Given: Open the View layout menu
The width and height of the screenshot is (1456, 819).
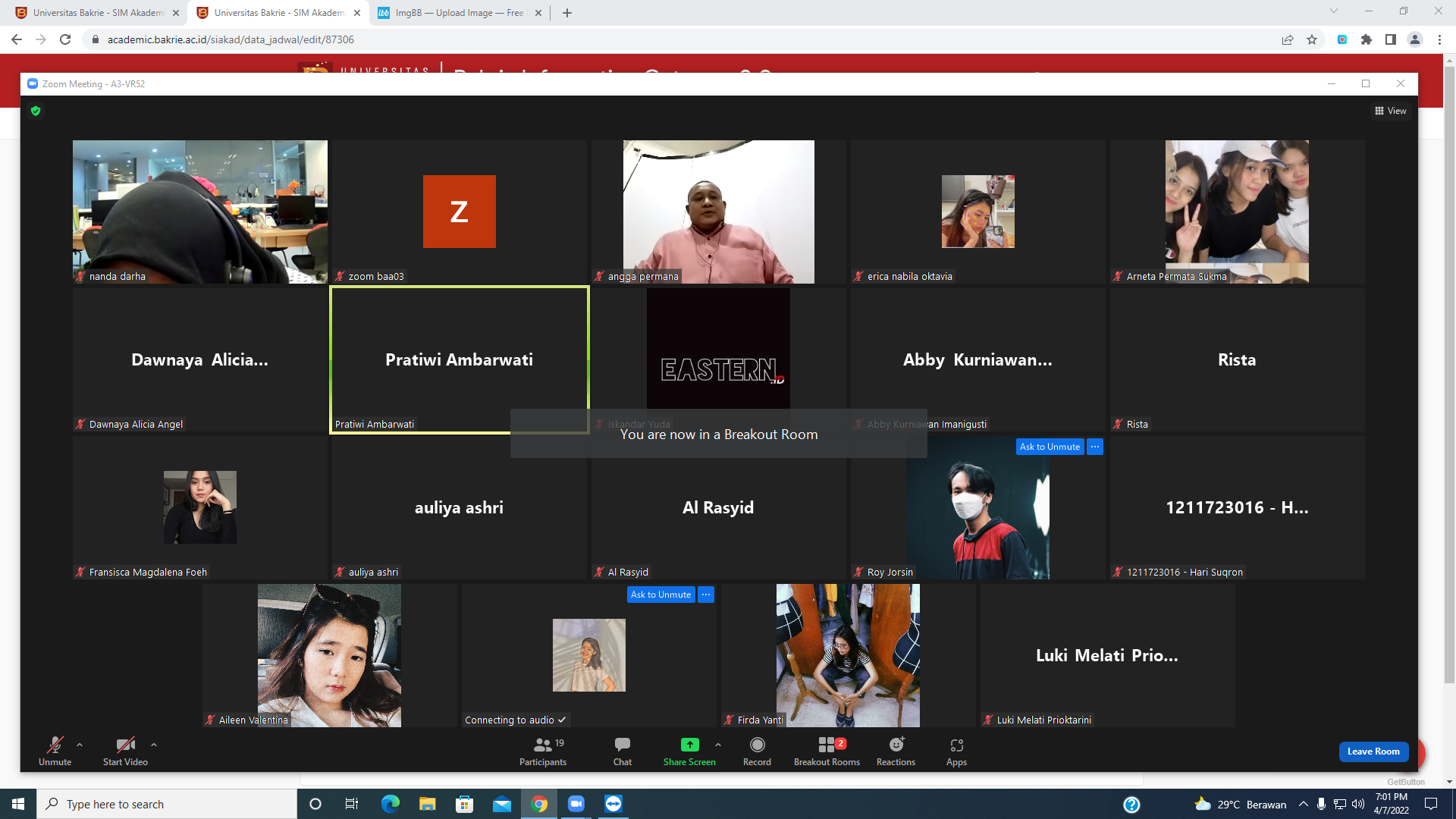Looking at the screenshot, I should [x=1391, y=111].
